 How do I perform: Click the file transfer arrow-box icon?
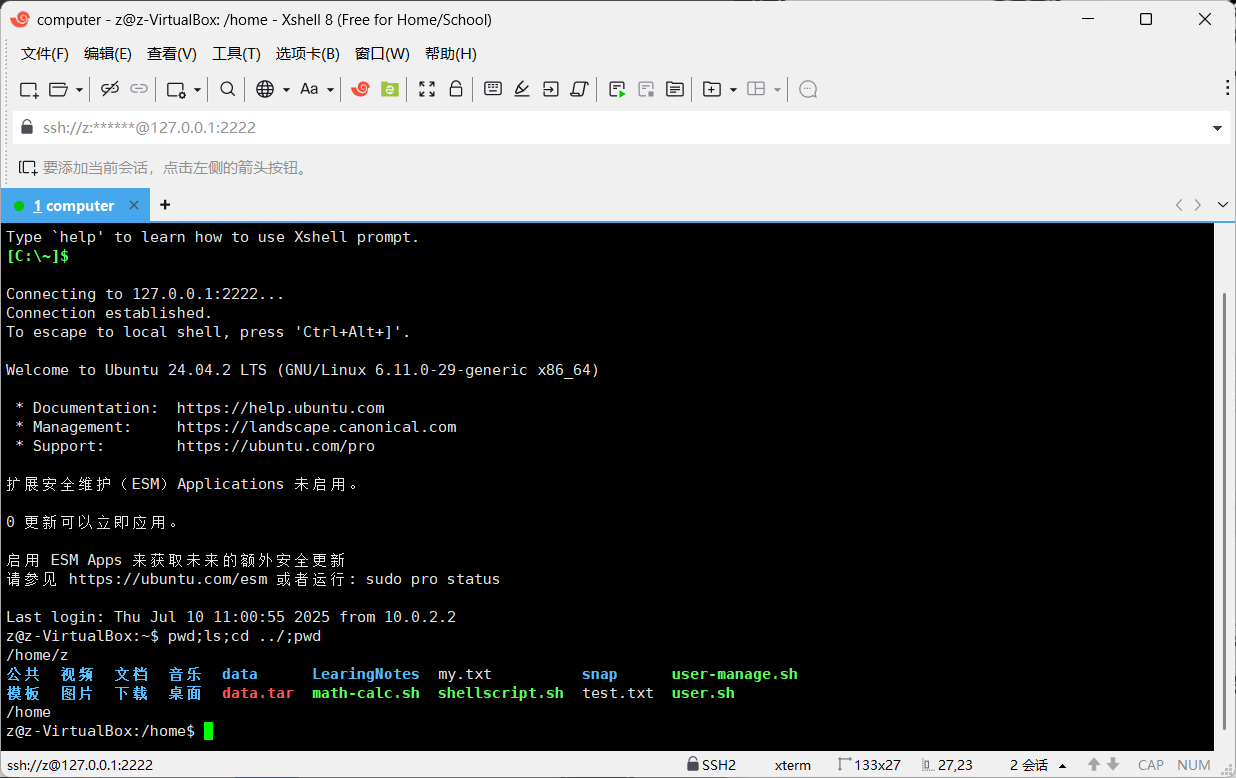pyautogui.click(x=550, y=89)
